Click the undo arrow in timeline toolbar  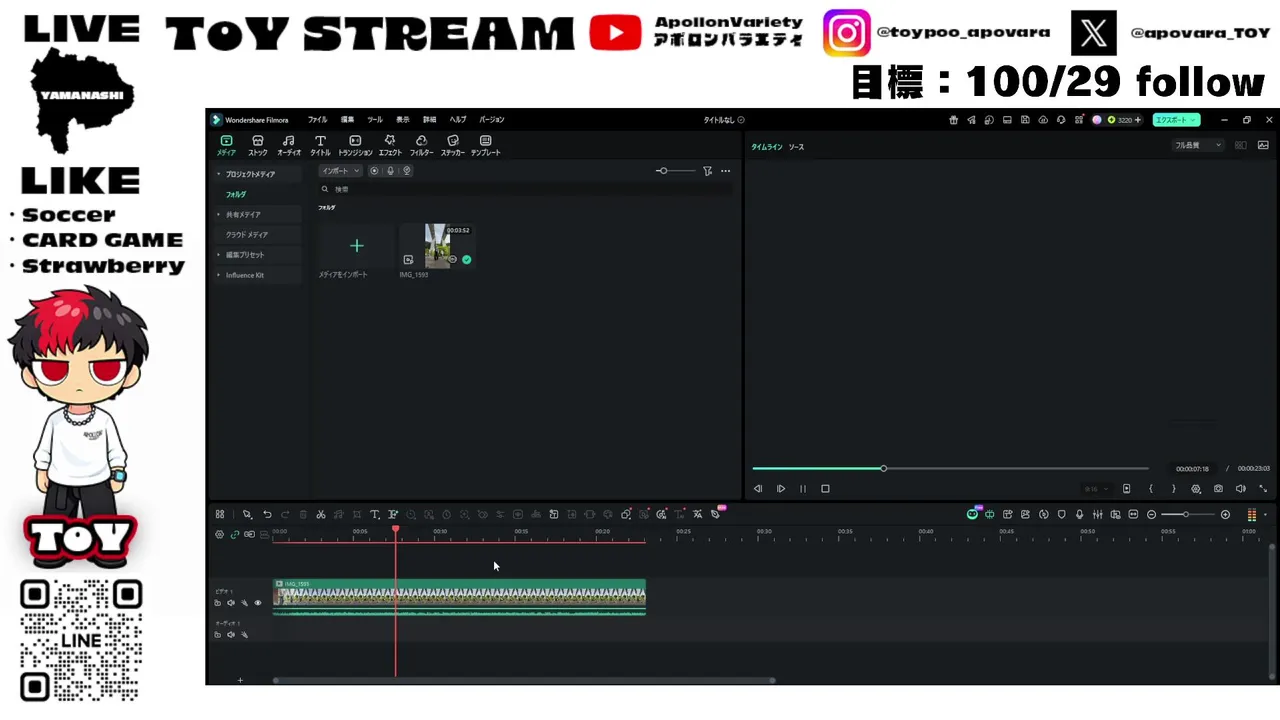(267, 514)
